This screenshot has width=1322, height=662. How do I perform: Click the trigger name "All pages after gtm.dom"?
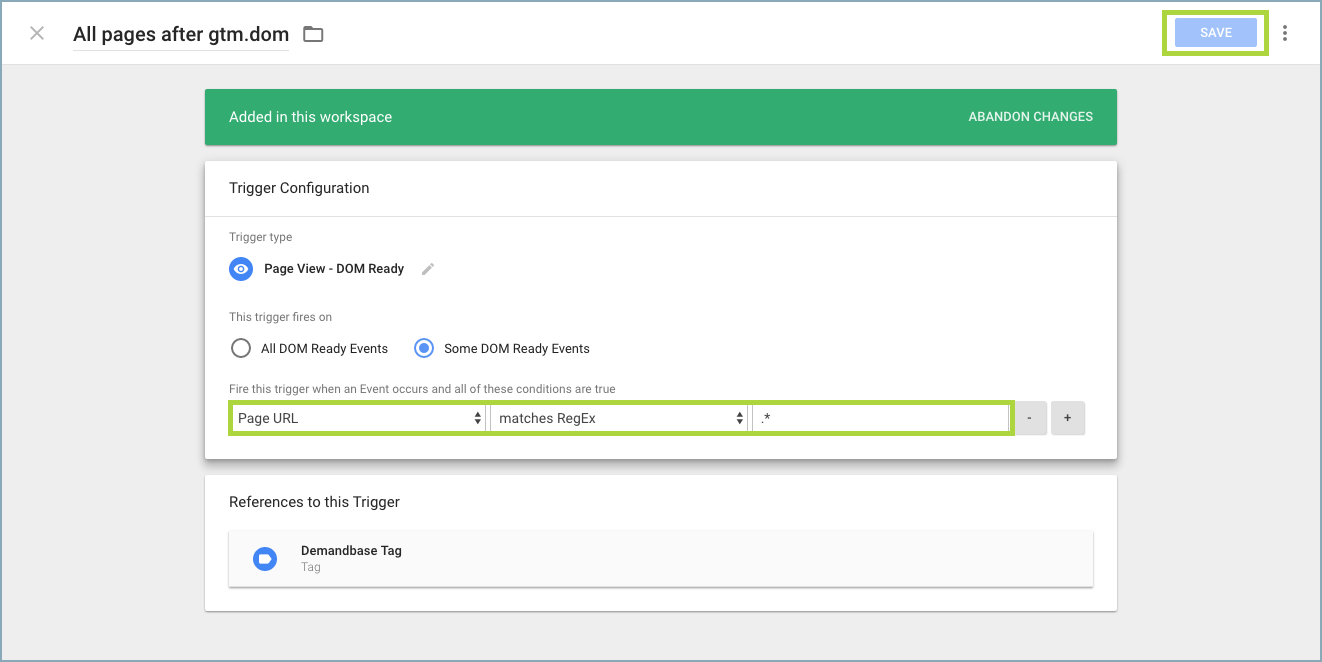pyautogui.click(x=180, y=34)
